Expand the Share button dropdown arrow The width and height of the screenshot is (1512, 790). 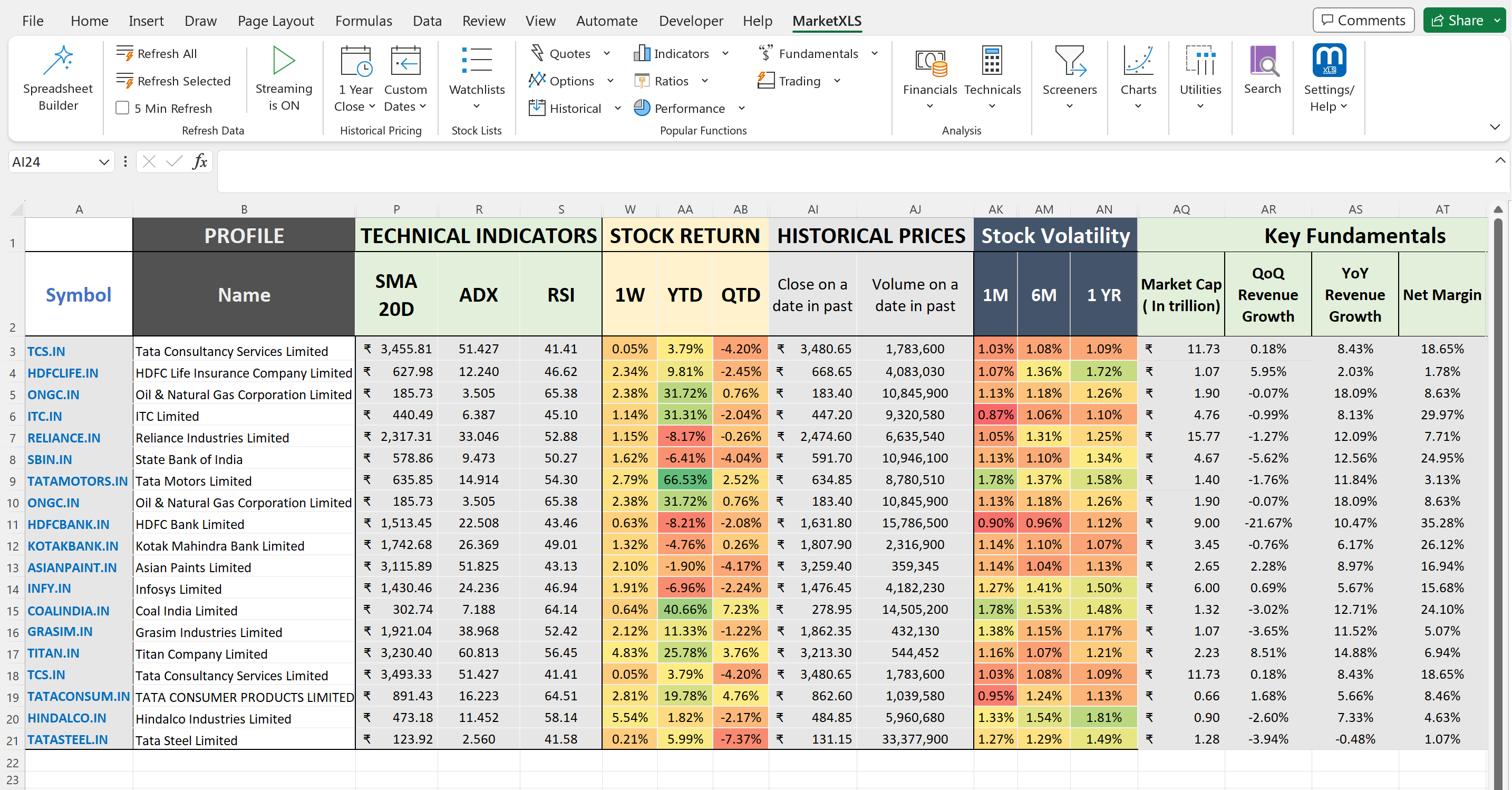tap(1497, 21)
